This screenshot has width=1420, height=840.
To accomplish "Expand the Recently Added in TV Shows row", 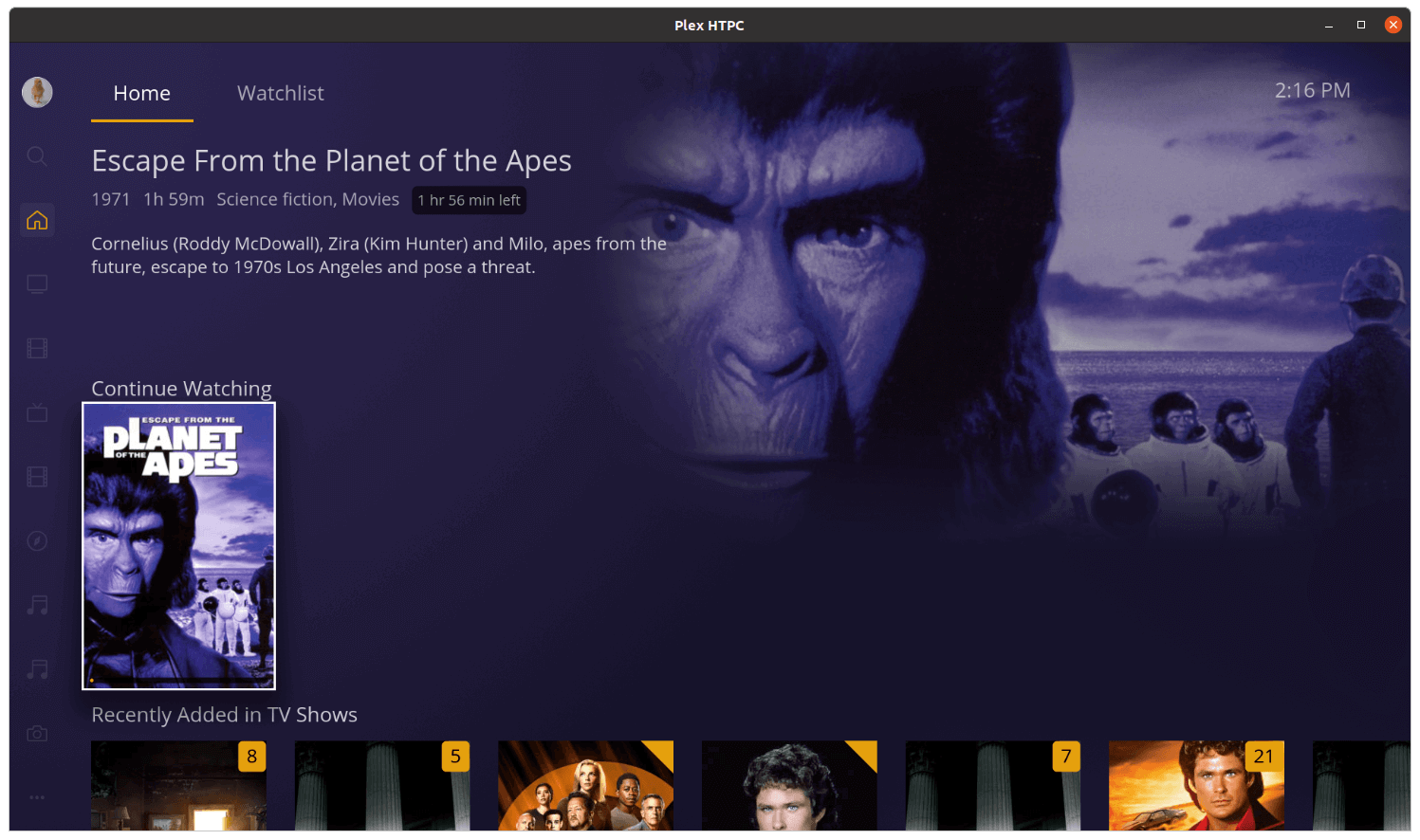I will click(224, 714).
